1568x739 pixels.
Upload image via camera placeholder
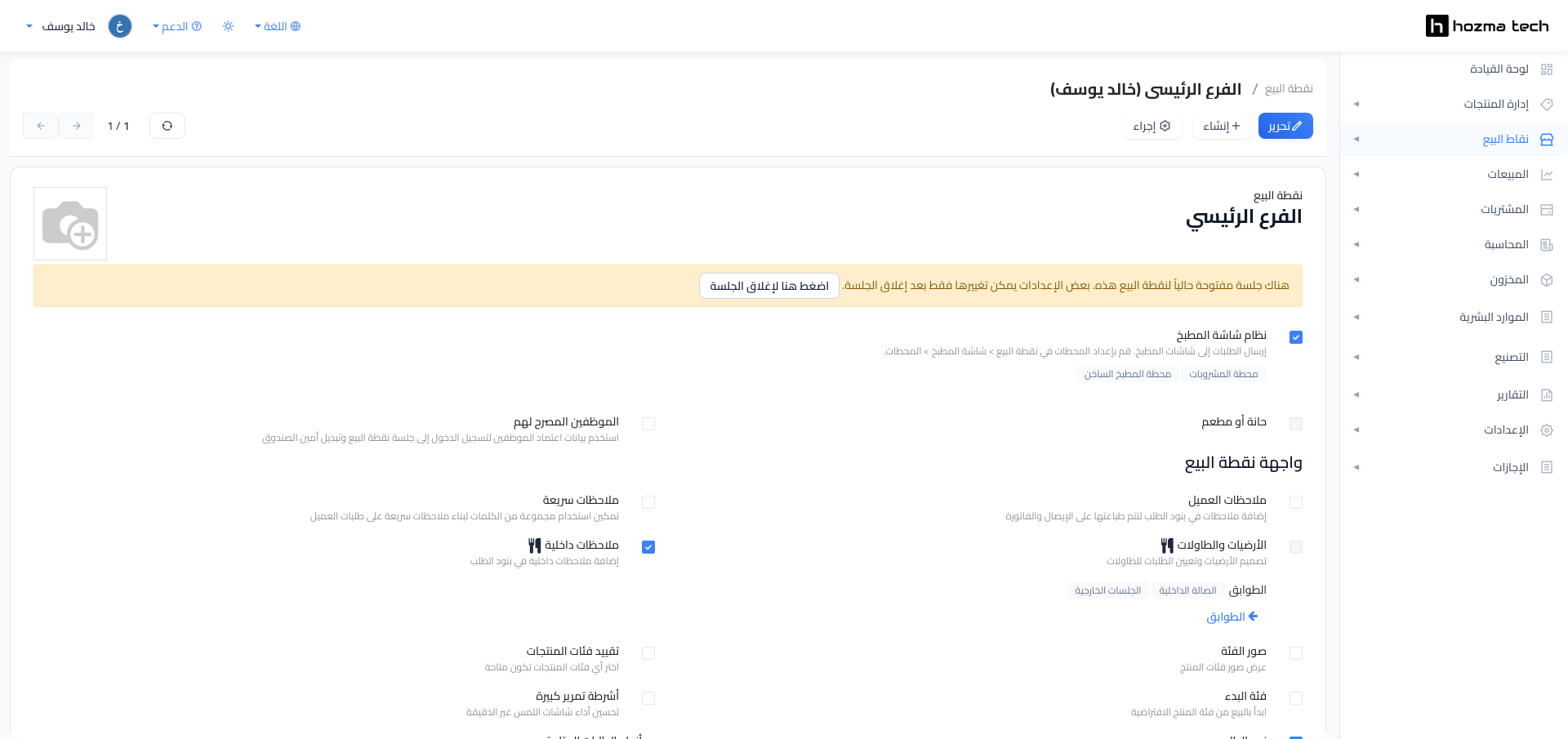70,224
